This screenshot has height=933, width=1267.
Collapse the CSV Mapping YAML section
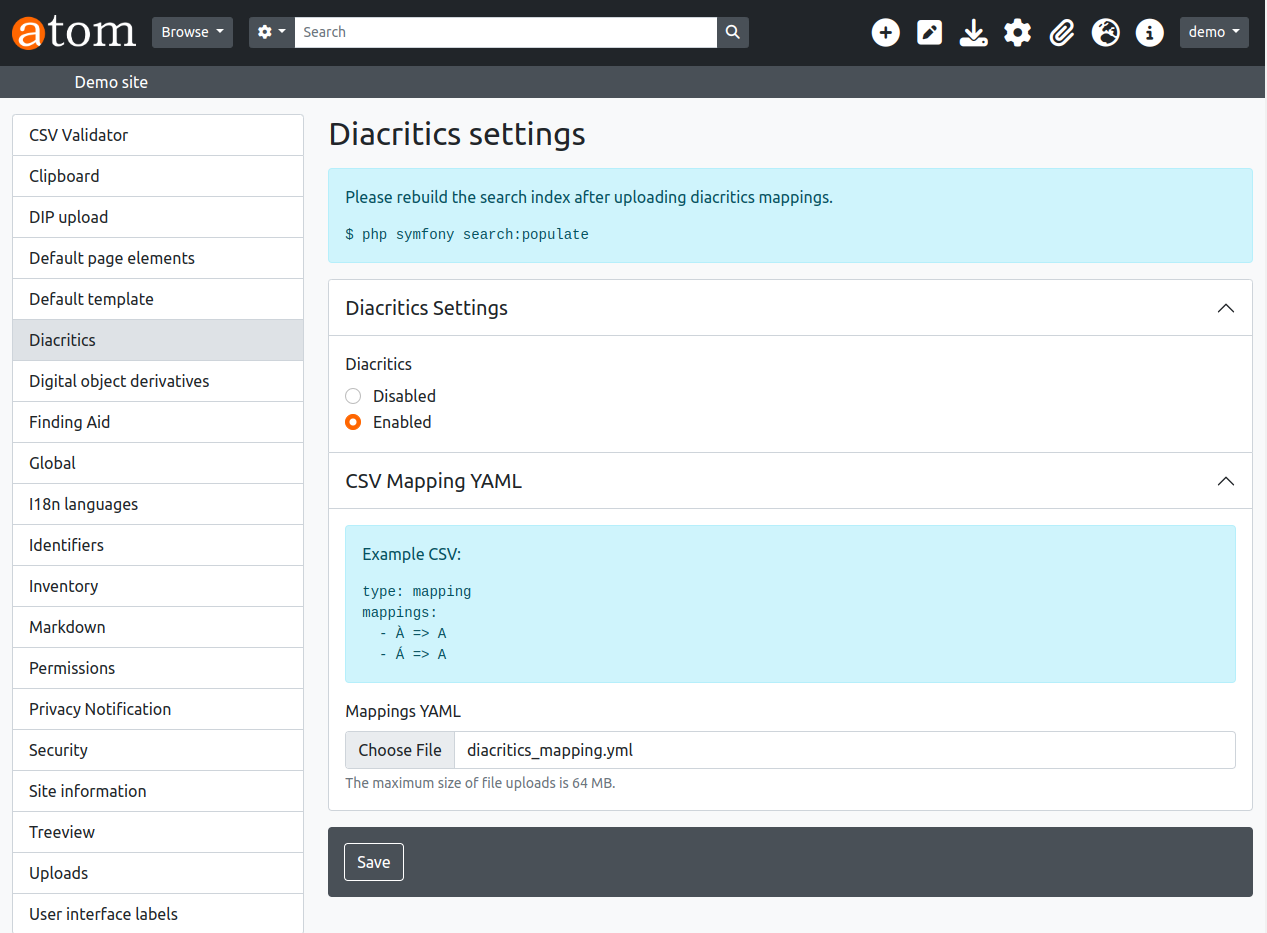pos(1225,481)
